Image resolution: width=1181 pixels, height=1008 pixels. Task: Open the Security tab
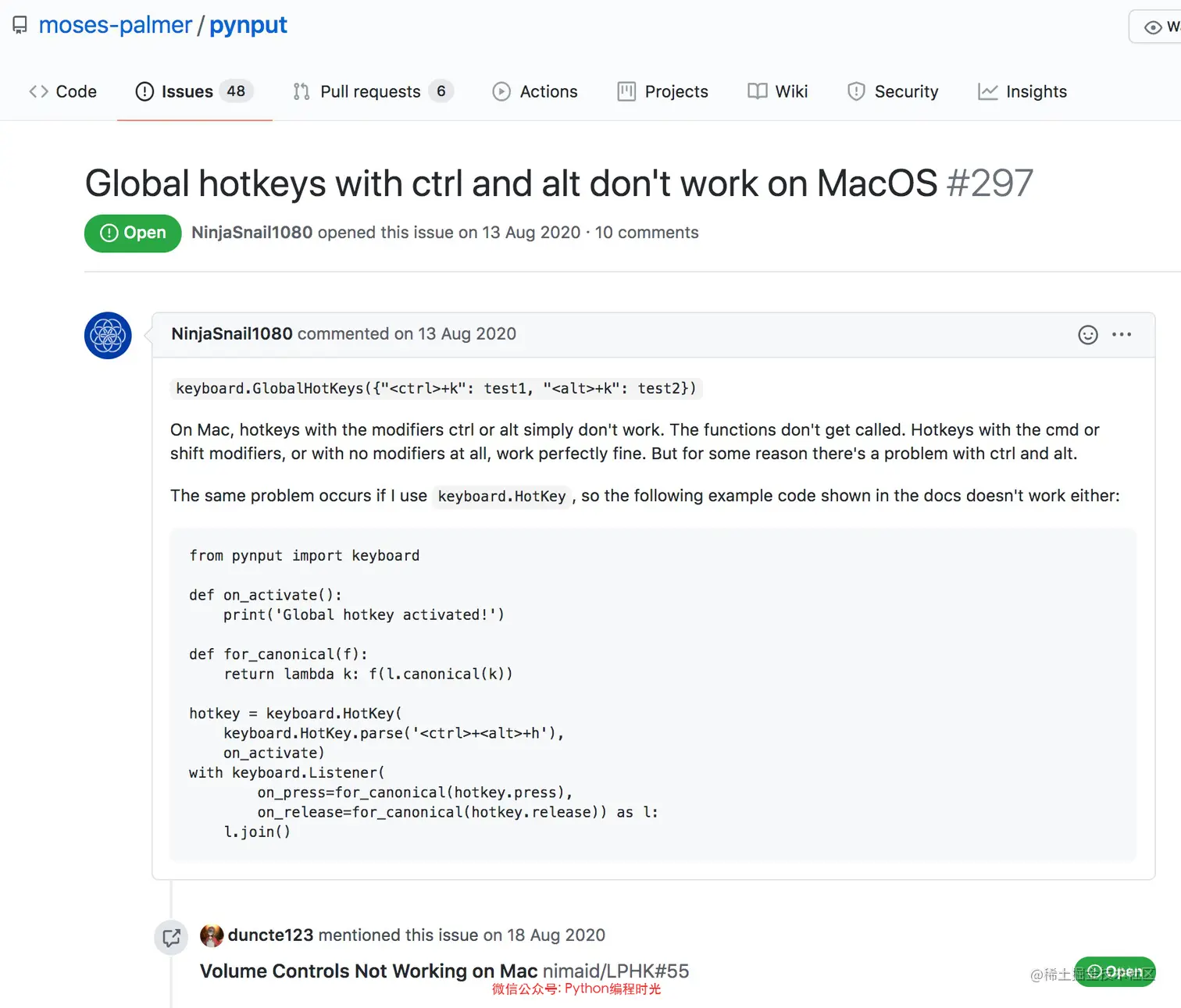(893, 91)
